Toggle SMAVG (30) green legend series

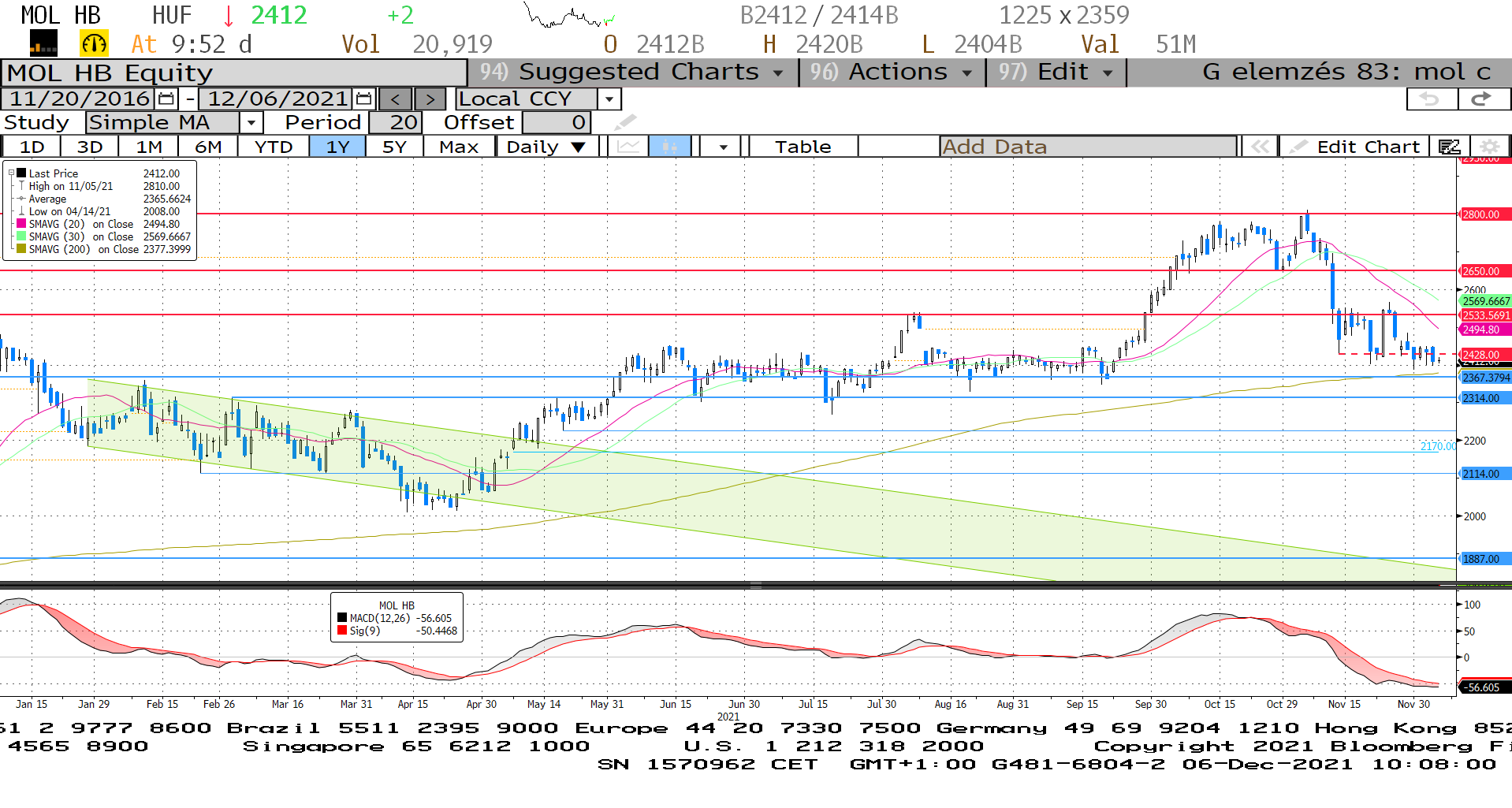[22, 236]
